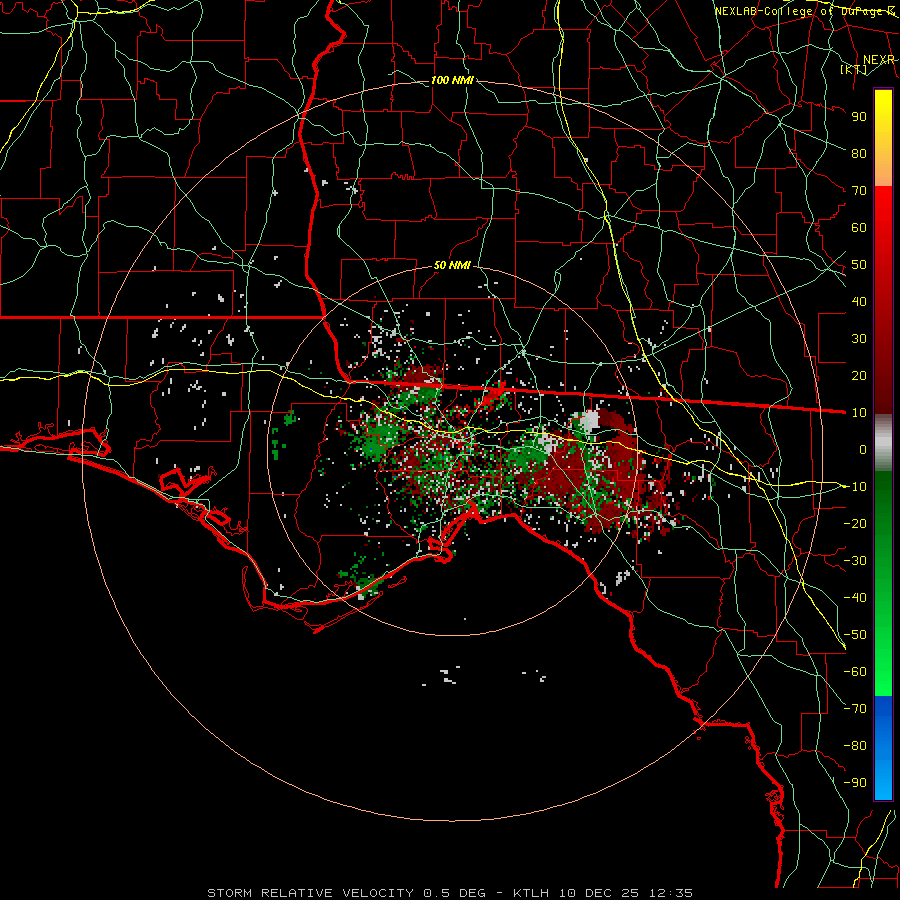Click the -70 value on color scale
The height and width of the screenshot is (900, 900).
pyautogui.click(x=855, y=709)
